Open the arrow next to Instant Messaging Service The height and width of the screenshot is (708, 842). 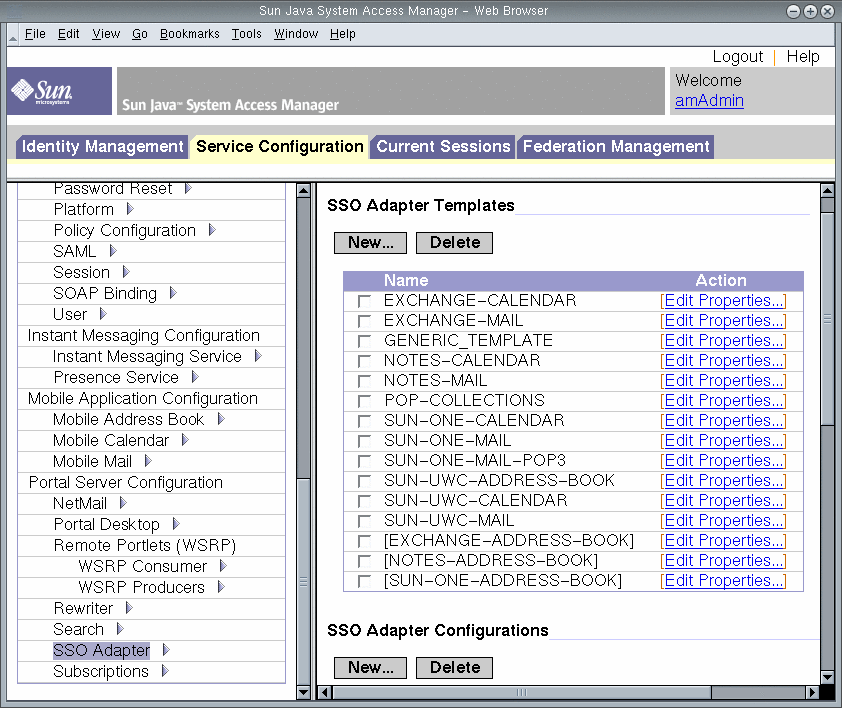(x=258, y=355)
